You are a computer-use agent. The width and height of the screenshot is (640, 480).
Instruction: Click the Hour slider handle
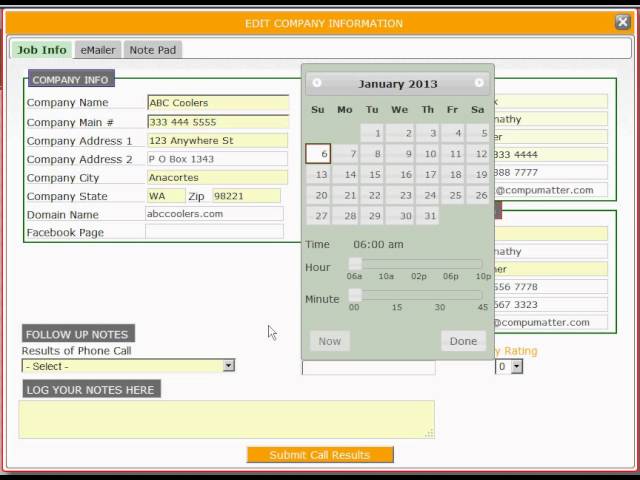[x=355, y=263]
